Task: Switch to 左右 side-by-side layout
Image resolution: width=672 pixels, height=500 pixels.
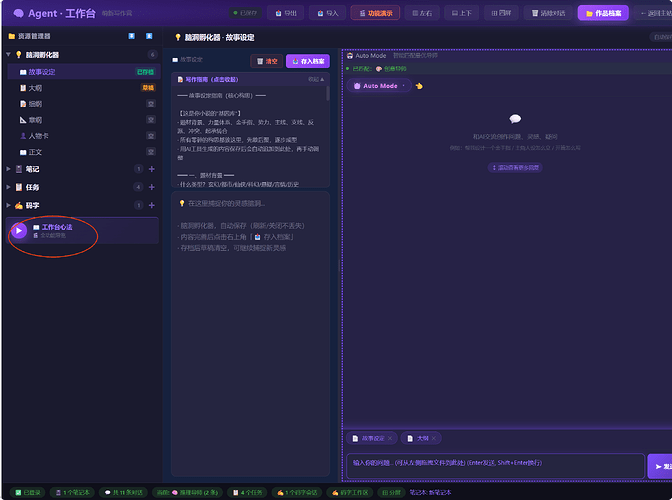Action: click(x=422, y=13)
